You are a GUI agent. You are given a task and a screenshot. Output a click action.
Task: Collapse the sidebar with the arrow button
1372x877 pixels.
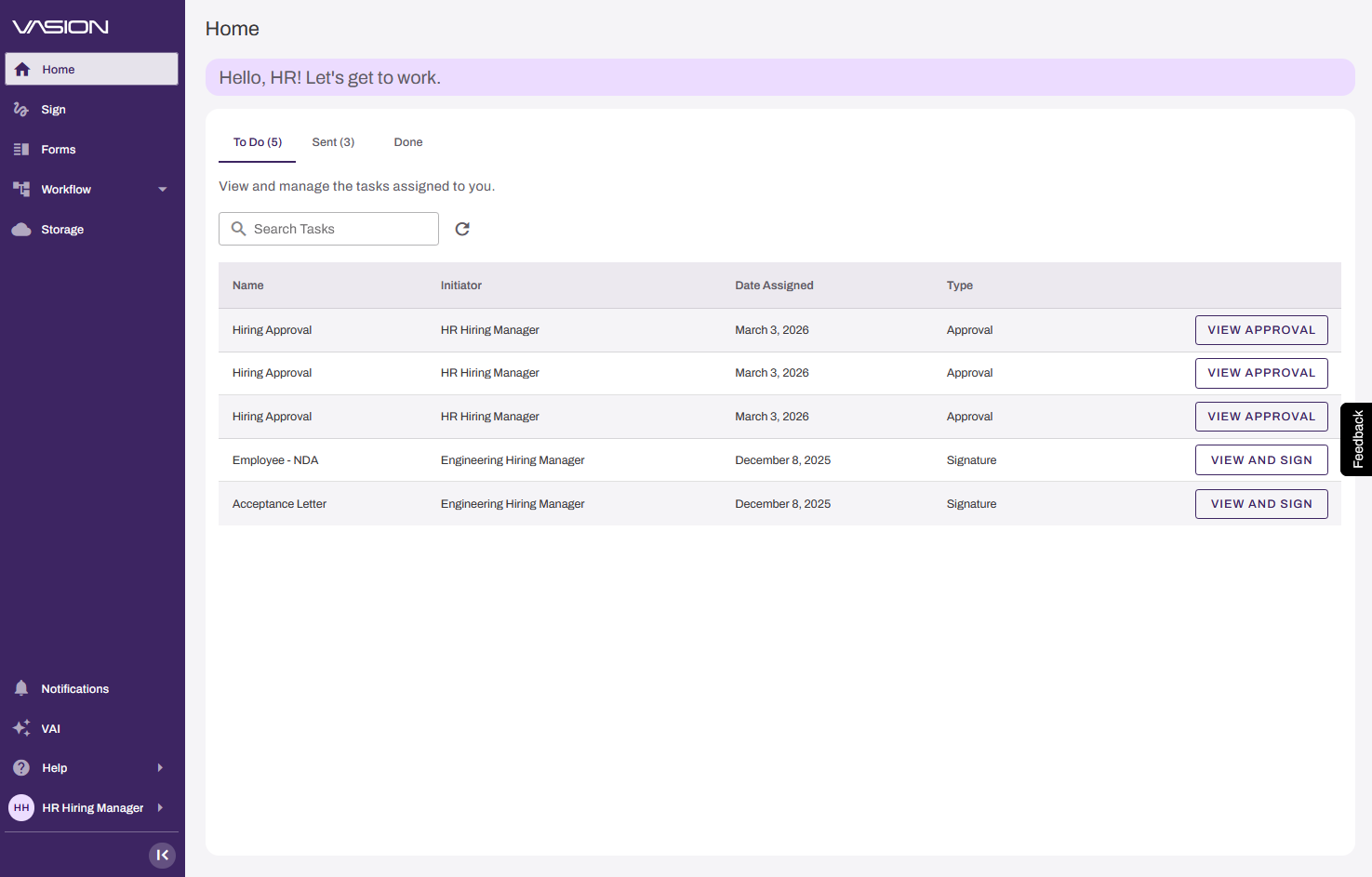point(162,855)
